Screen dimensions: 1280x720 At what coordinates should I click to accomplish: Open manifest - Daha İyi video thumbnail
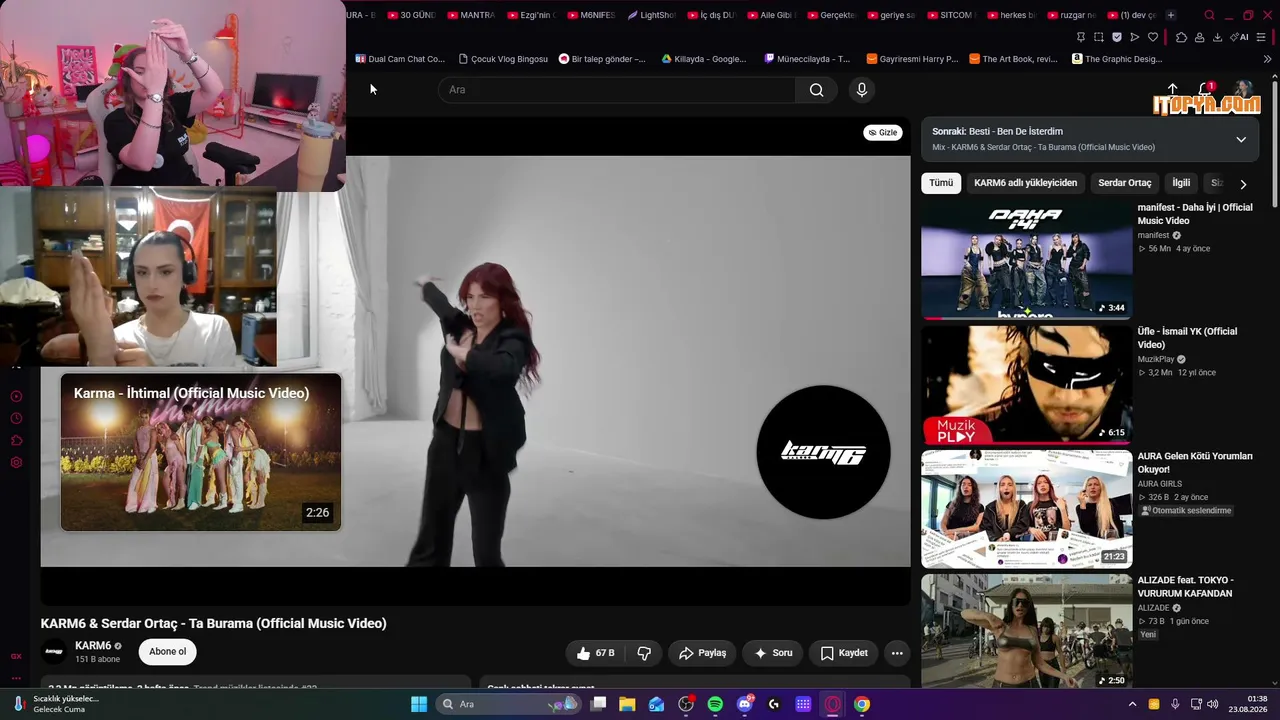[1027, 260]
